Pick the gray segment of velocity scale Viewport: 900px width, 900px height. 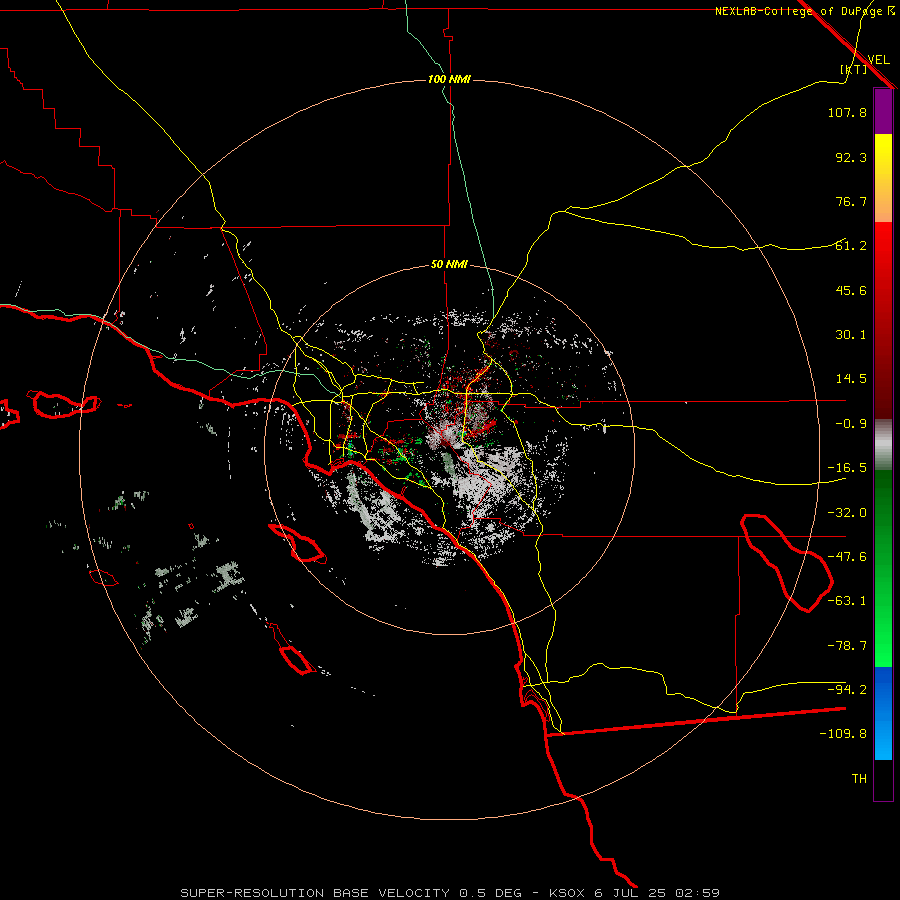pyautogui.click(x=883, y=445)
